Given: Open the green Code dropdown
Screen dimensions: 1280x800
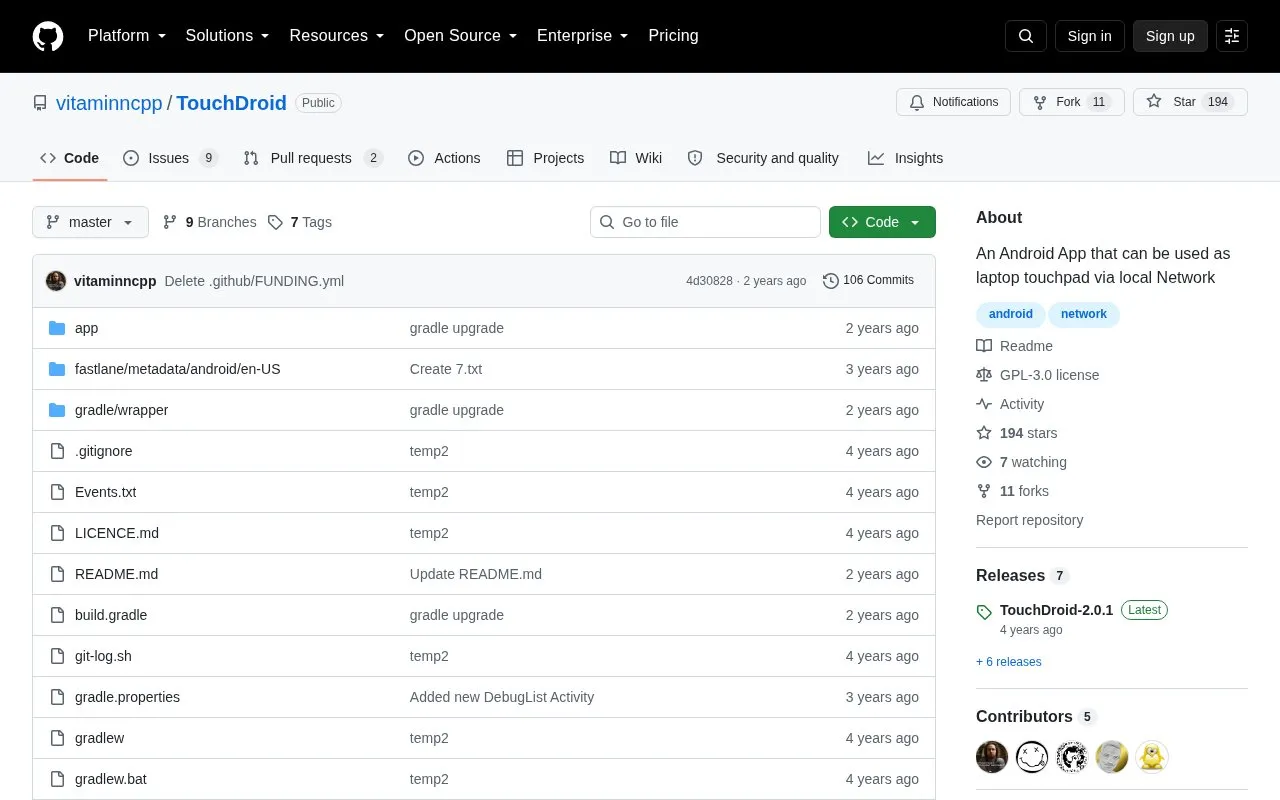Looking at the screenshot, I should pyautogui.click(x=882, y=222).
